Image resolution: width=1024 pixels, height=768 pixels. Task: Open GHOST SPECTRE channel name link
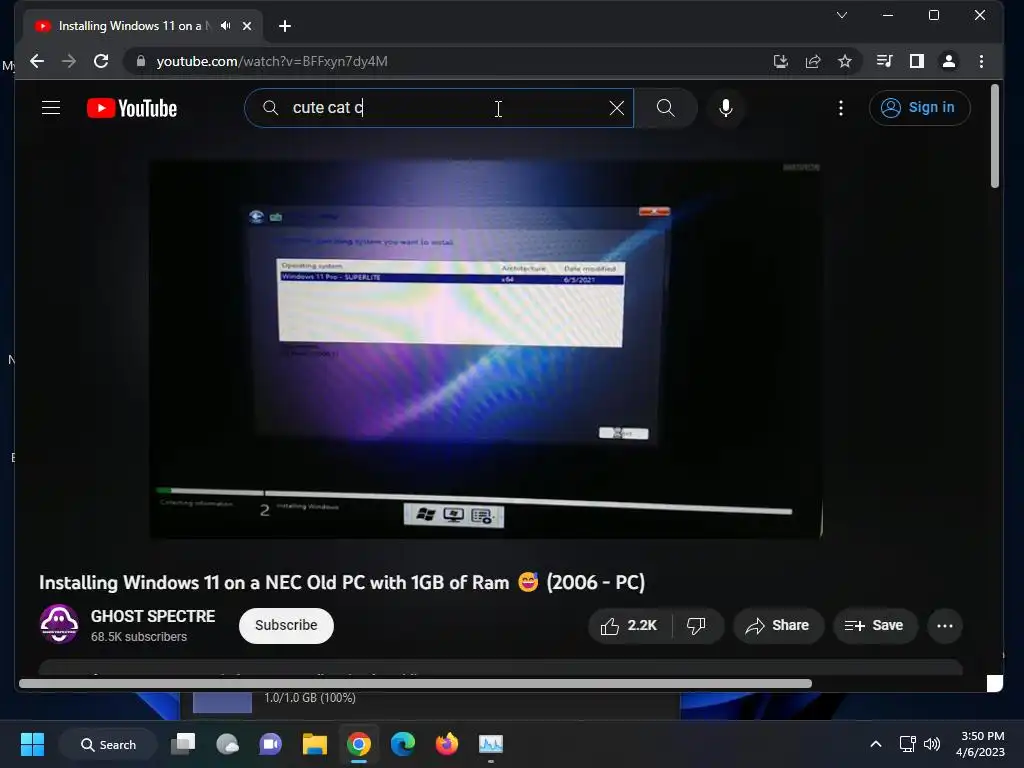pos(153,616)
